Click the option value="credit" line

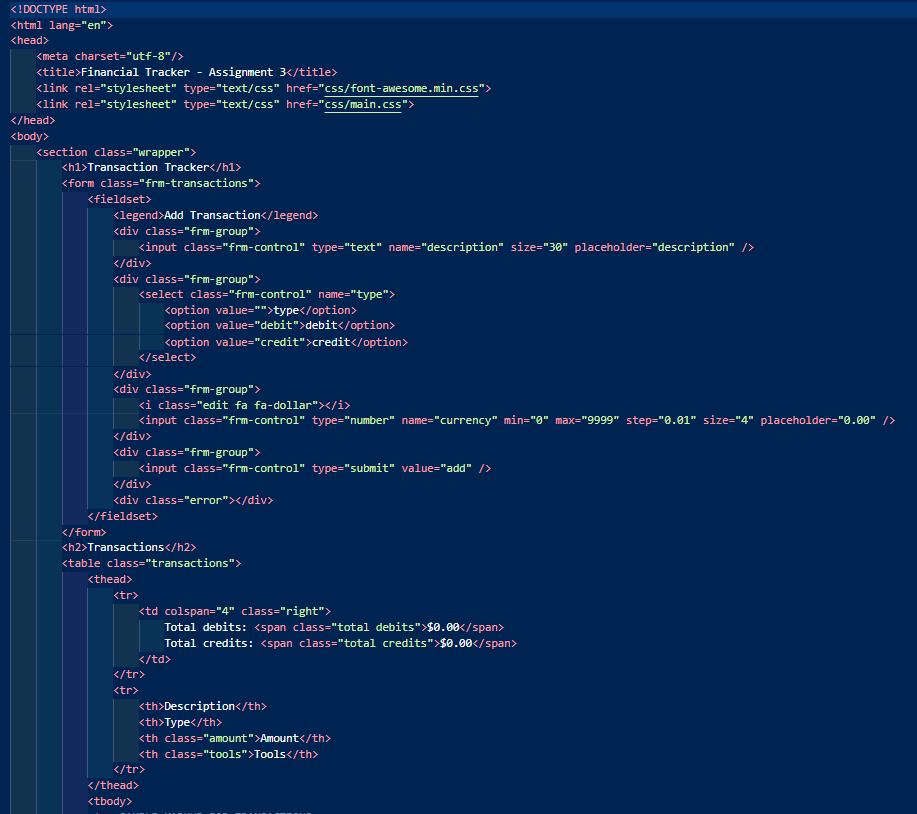tap(286, 342)
